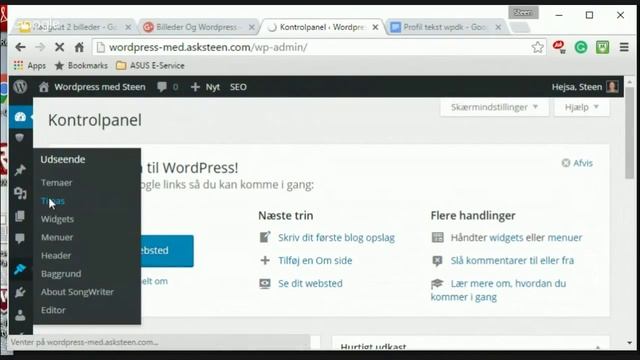This screenshot has height=360, width=640.
Task: Click monitor icon beside Se dit websted
Action: point(265,283)
